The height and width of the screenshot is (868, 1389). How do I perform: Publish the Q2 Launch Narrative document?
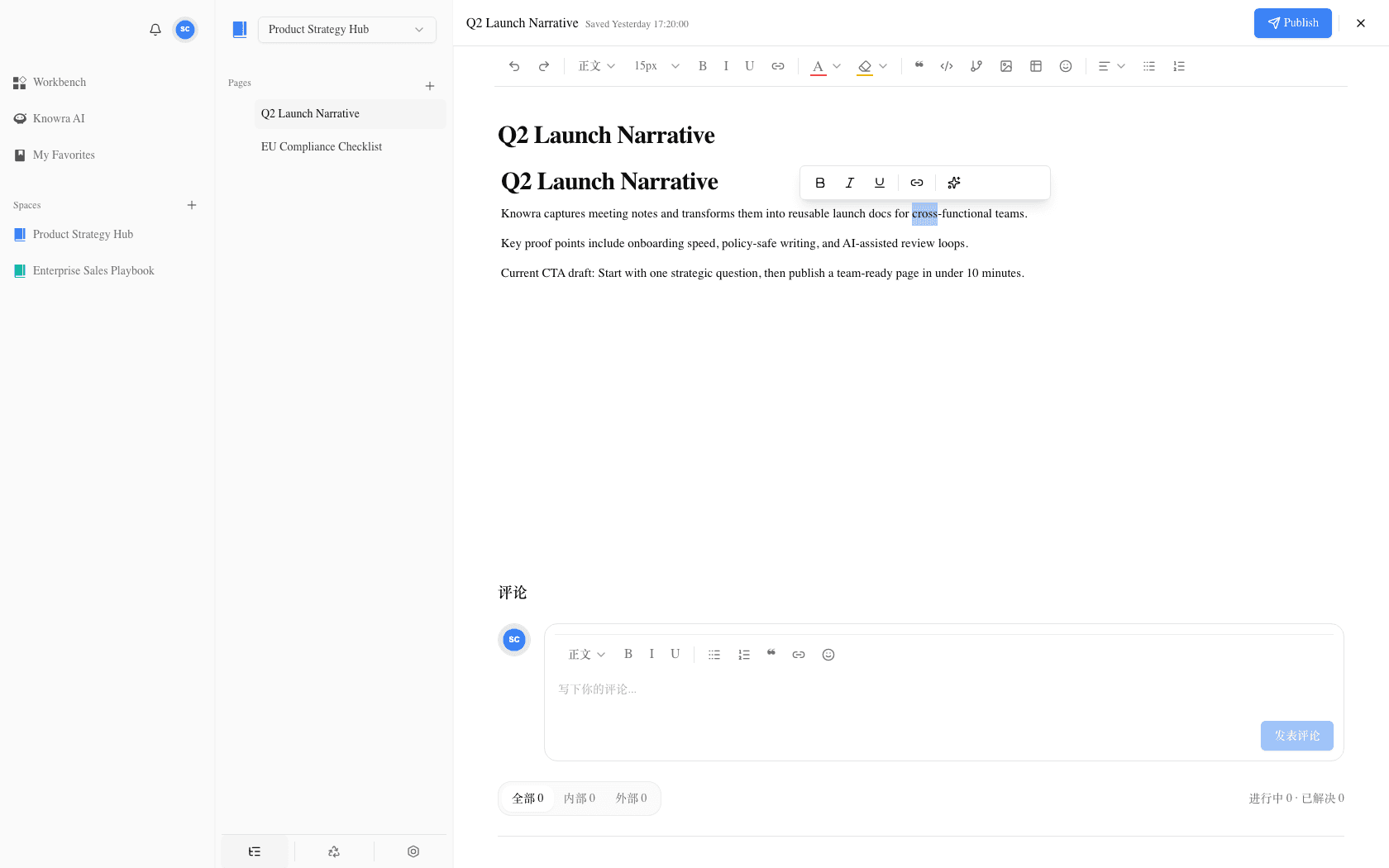pyautogui.click(x=1292, y=23)
